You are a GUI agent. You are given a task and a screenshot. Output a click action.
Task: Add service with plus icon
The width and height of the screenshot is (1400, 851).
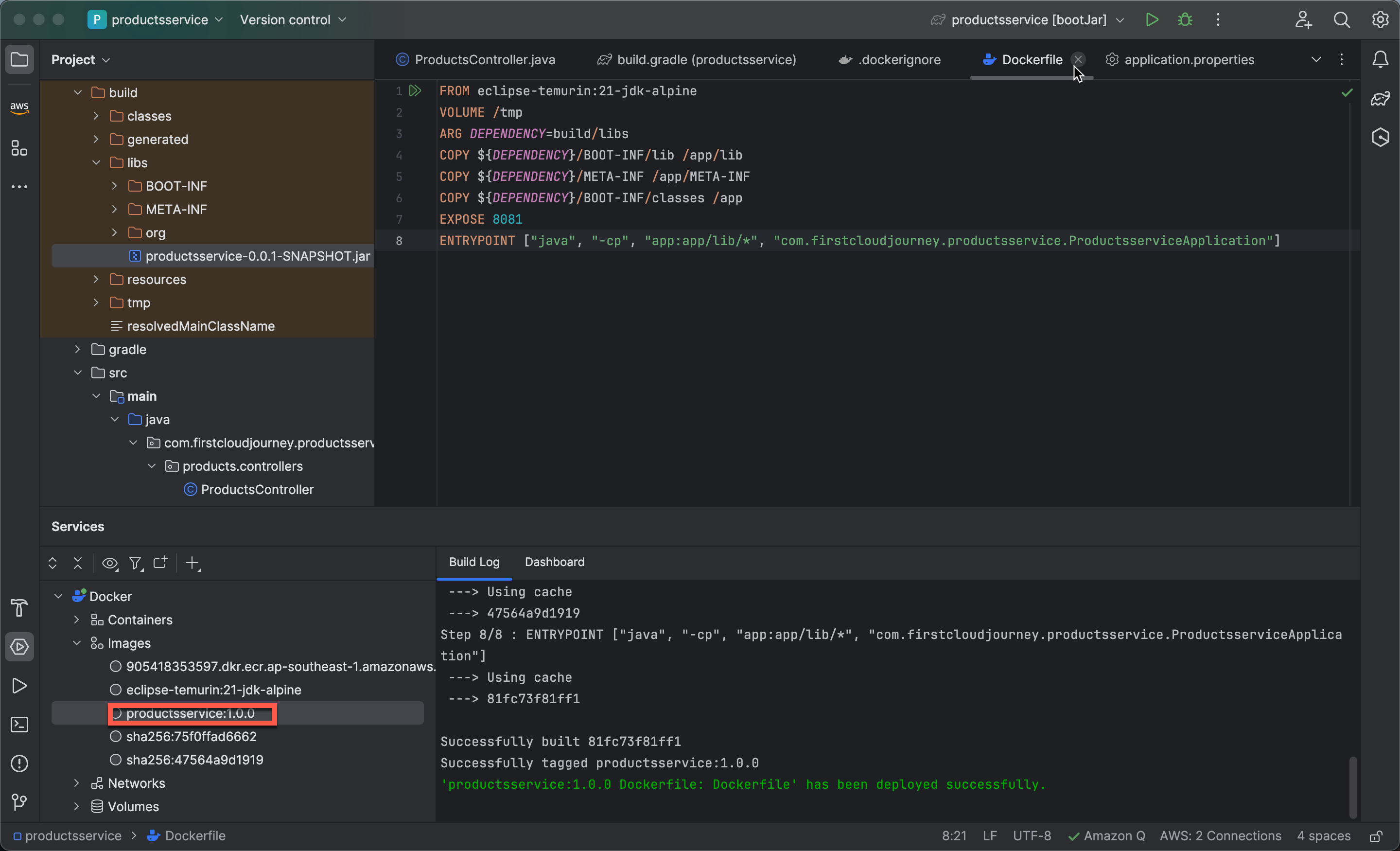point(193,563)
